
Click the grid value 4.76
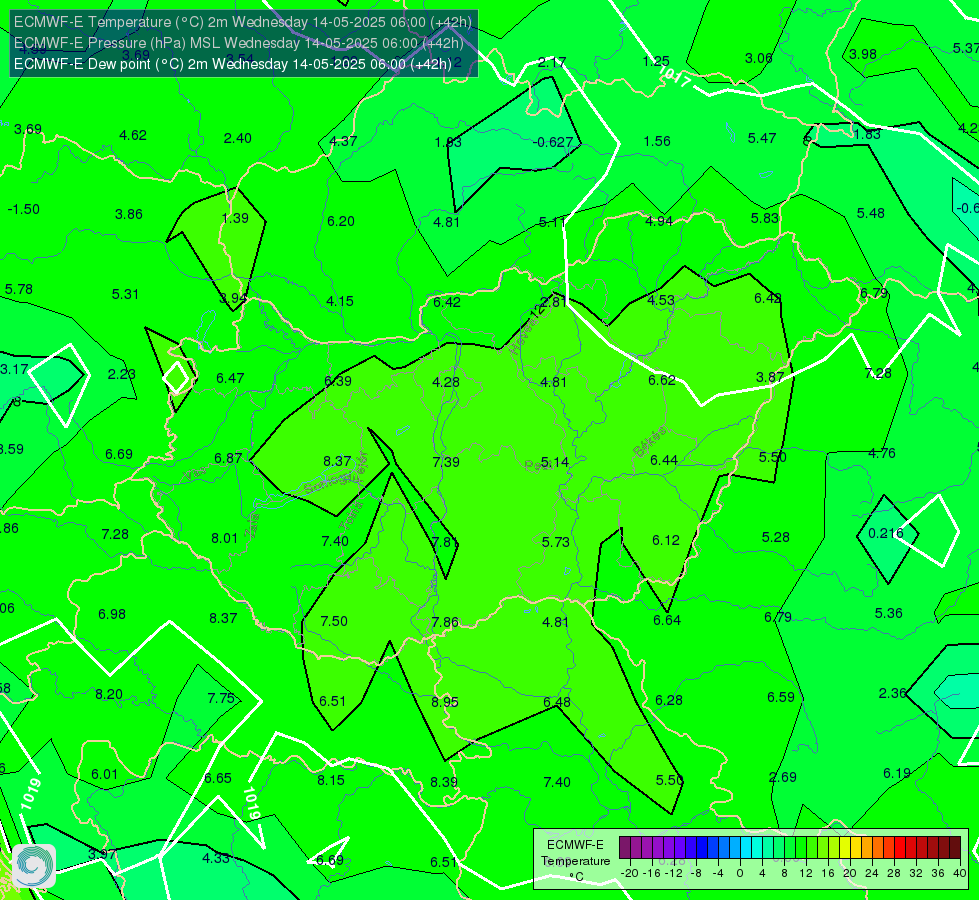click(882, 453)
